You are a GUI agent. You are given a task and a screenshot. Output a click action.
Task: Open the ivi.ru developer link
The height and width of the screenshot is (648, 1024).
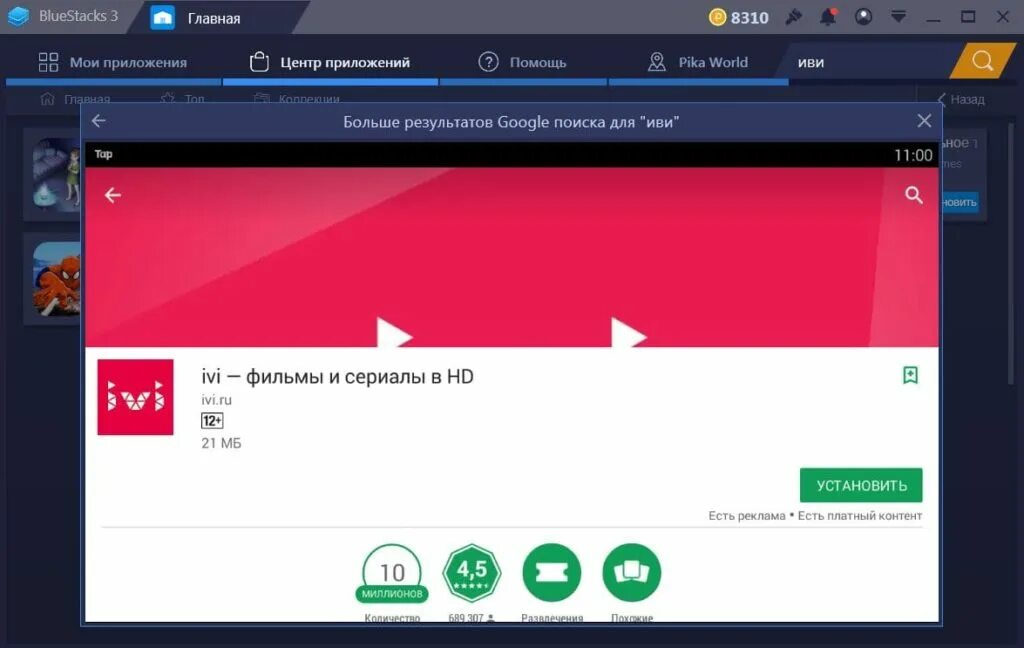tap(216, 400)
